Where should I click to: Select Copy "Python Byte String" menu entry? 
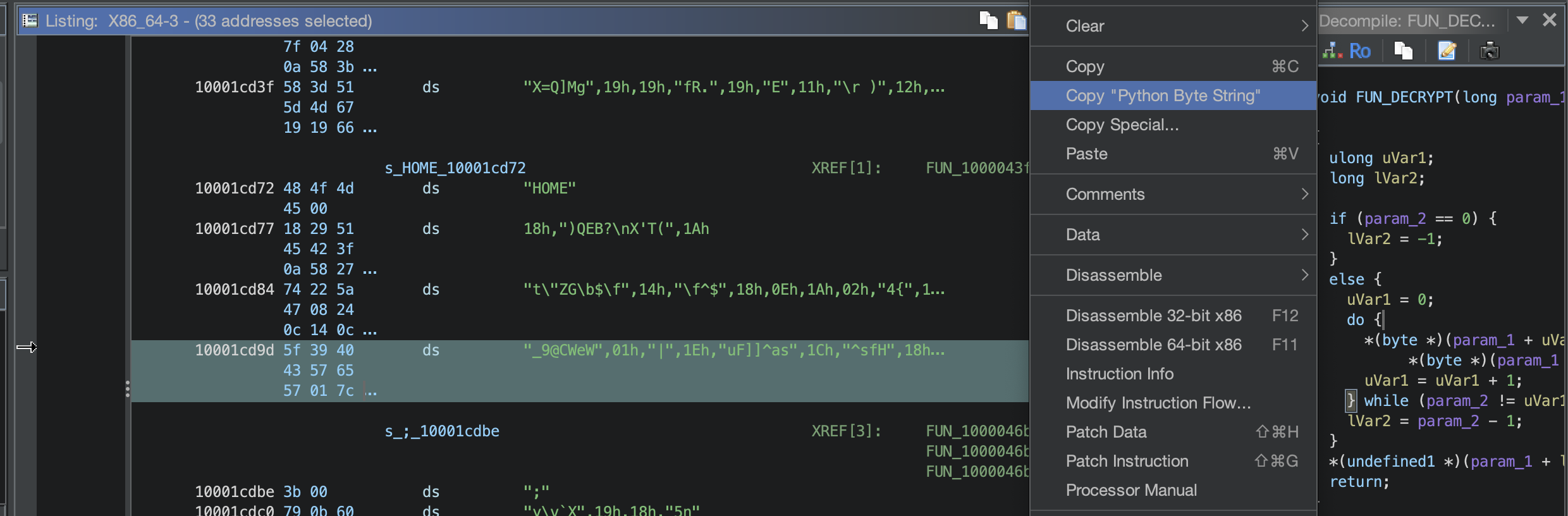tap(1173, 95)
